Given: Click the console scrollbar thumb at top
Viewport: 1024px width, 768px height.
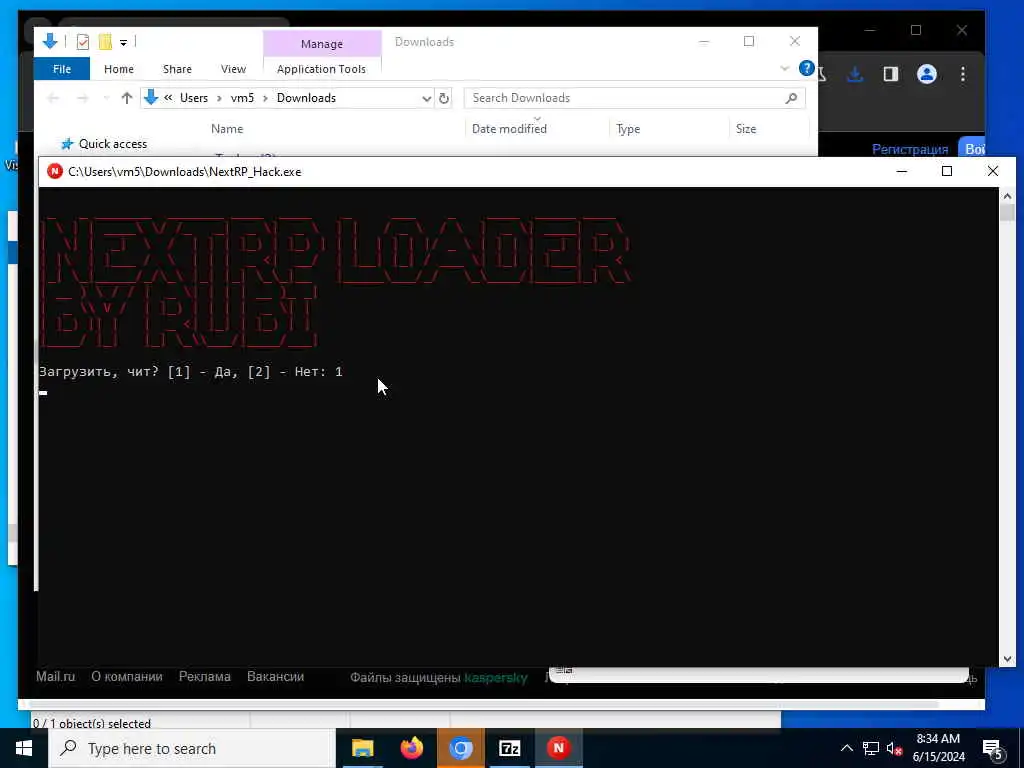Looking at the screenshot, I should 1007,213.
